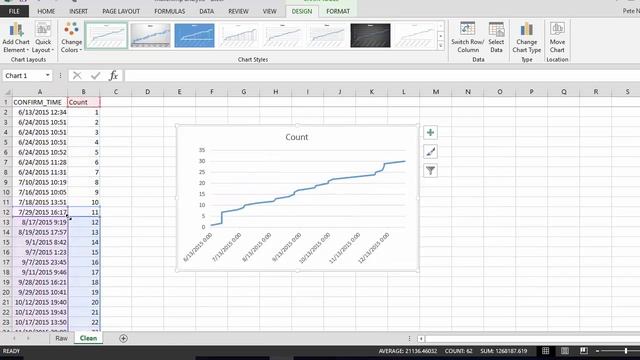Viewport: 640px width, 360px height.
Task: Expand the Chart Styles gallery More arrow
Action: click(x=441, y=46)
